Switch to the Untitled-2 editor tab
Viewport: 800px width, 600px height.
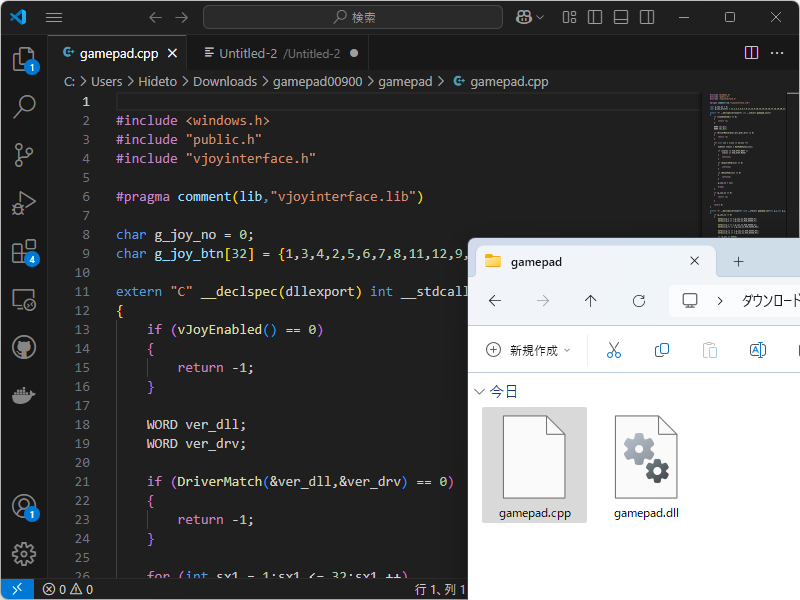pyautogui.click(x=278, y=53)
